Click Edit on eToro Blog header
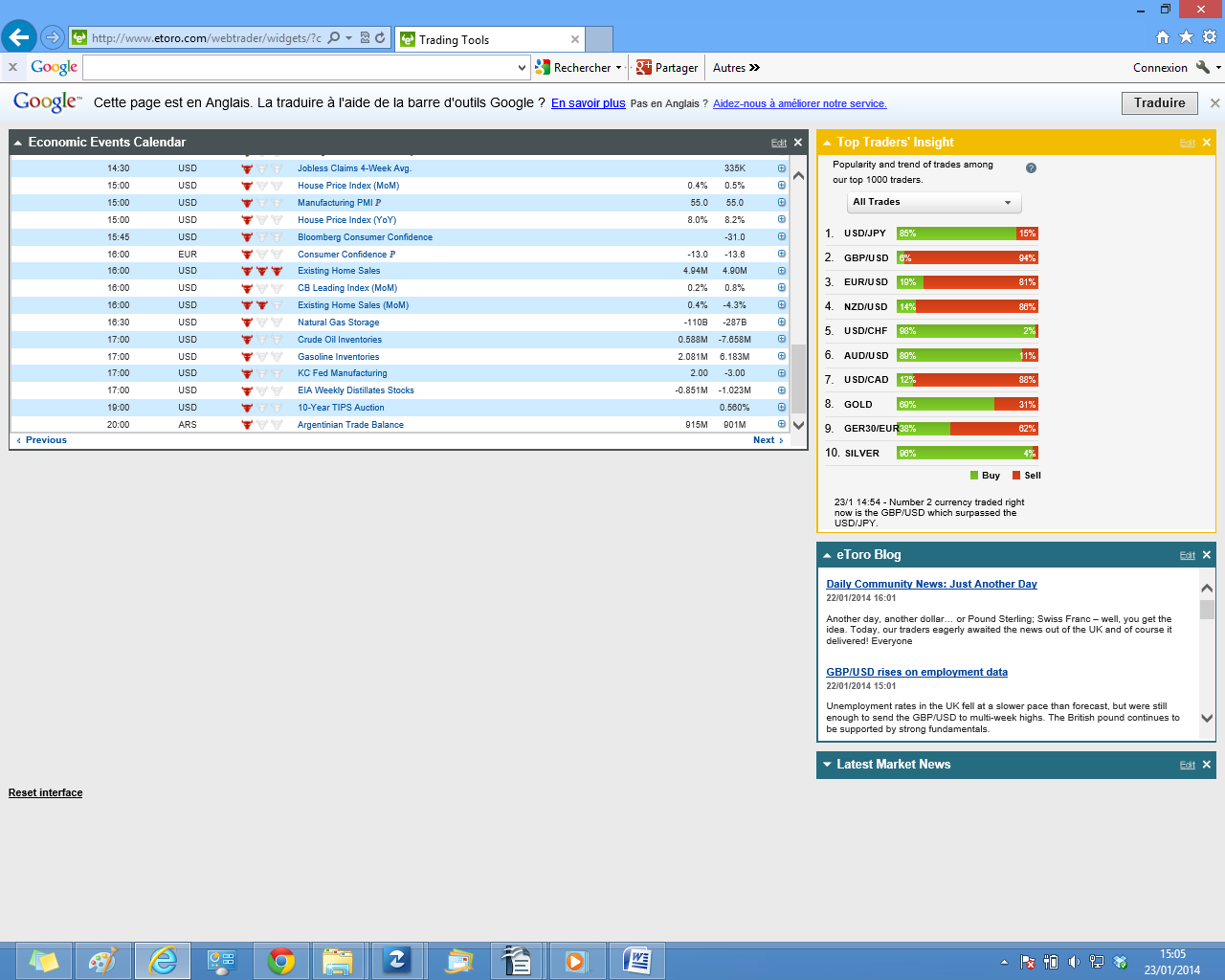 (x=1187, y=555)
